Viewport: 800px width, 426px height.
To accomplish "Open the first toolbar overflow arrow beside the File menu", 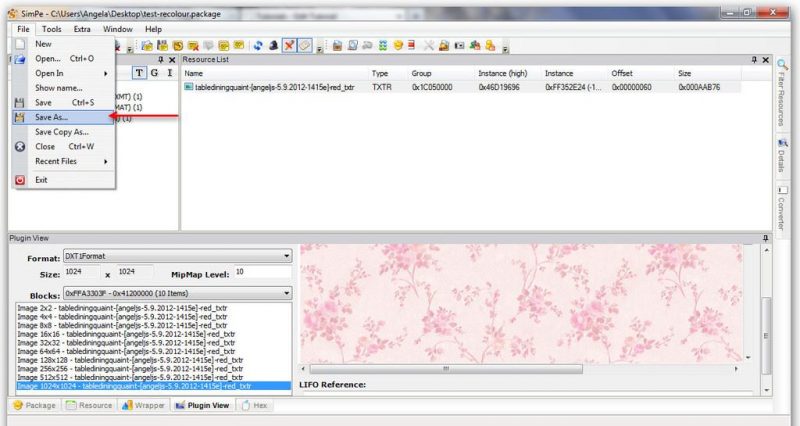I will (x=130, y=49).
